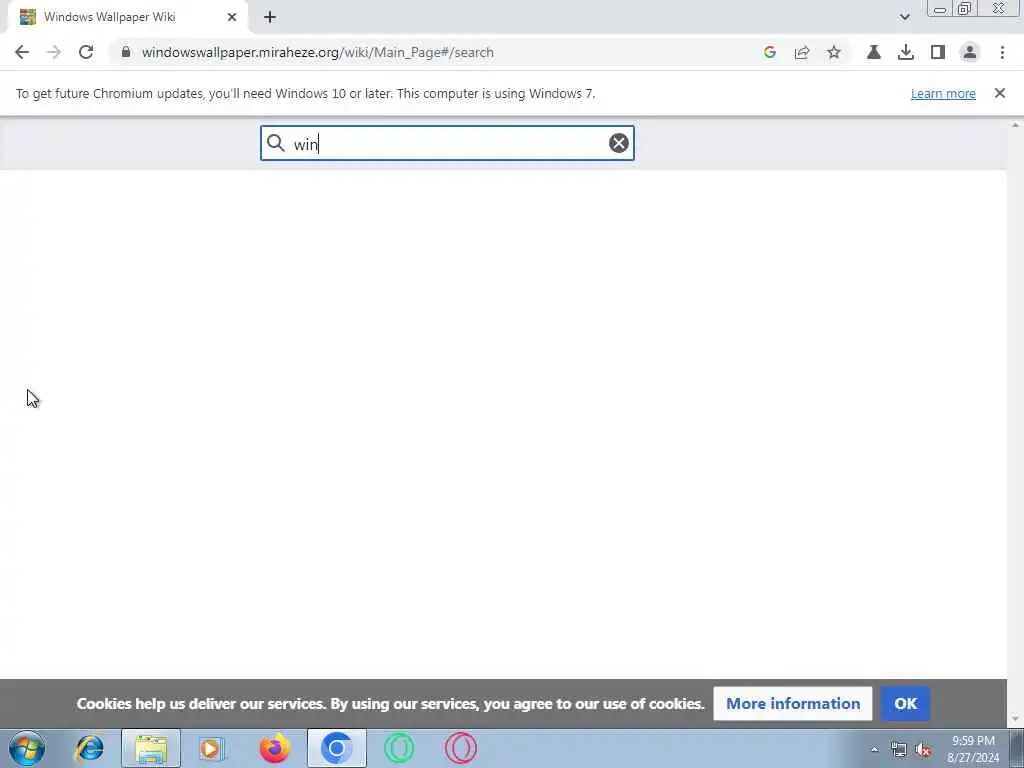Screen dimensions: 1024x768
Task: Open Chrome three-dot menu
Action: click(x=1002, y=52)
